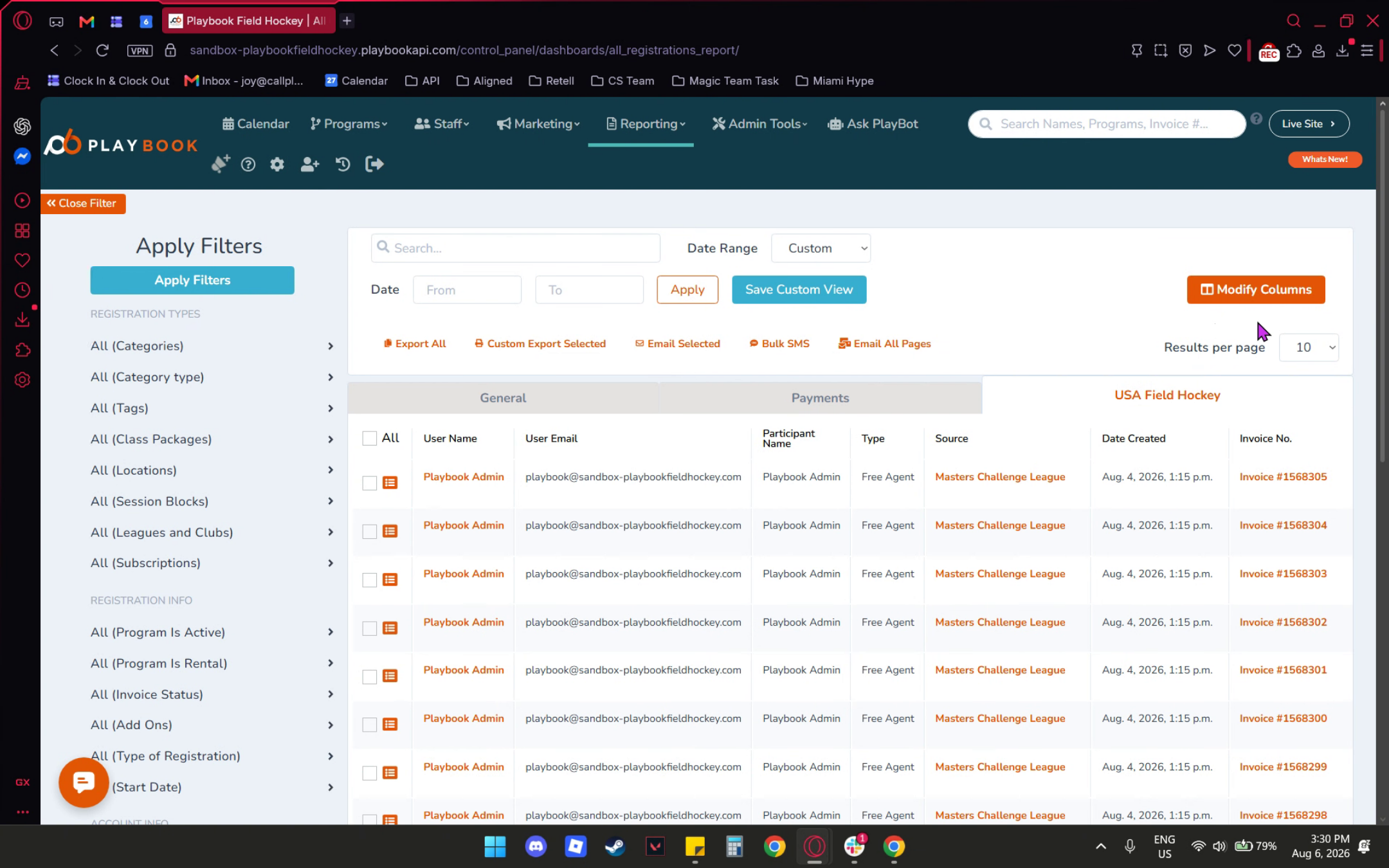Expand the All (Categories) filter
Screen dimensions: 1389x868
(212, 346)
